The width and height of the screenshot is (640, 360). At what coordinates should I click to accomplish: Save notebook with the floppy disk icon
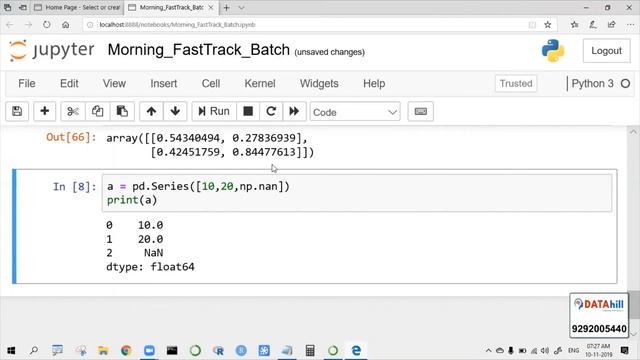coord(17,111)
